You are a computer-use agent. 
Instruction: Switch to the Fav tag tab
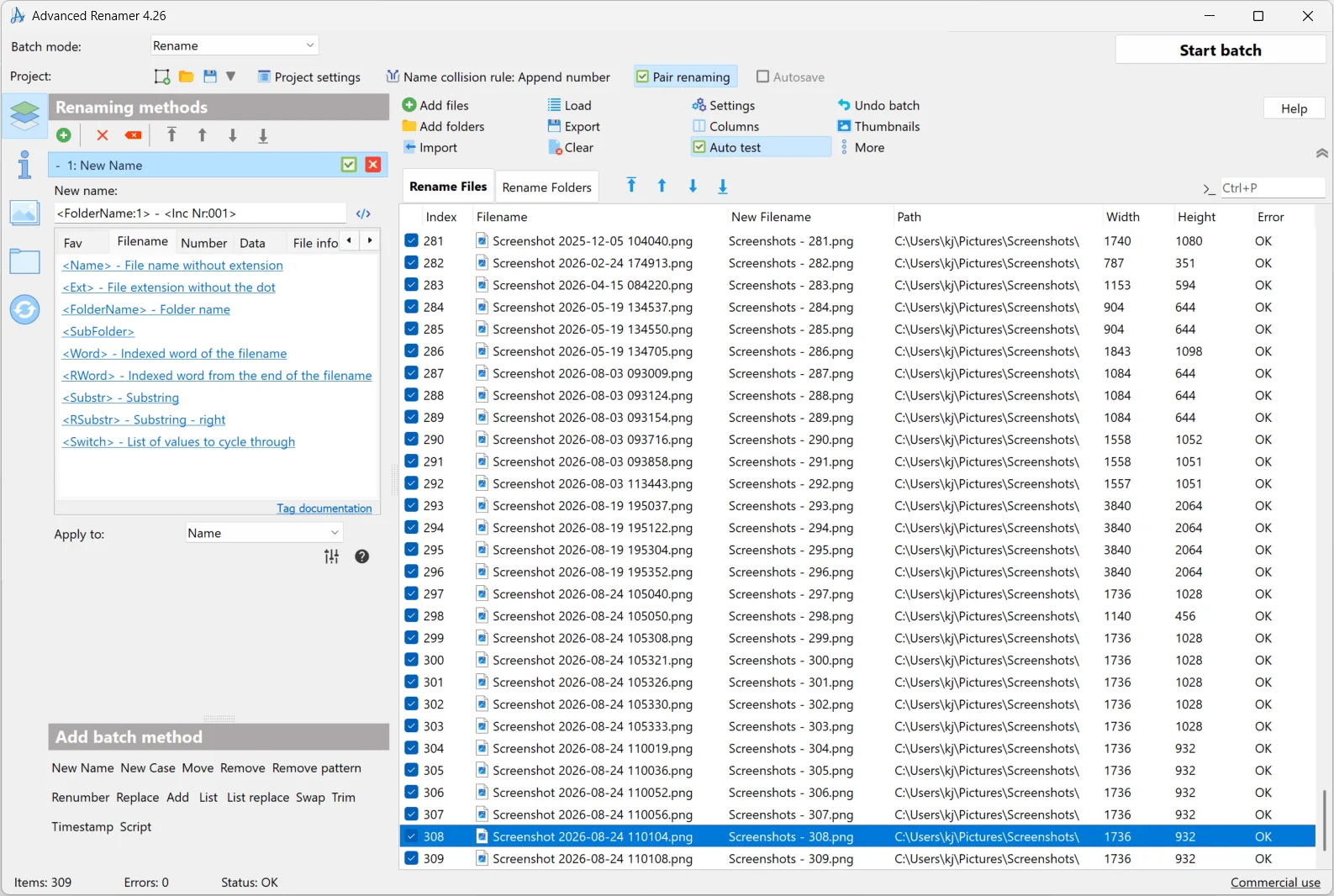pos(73,243)
